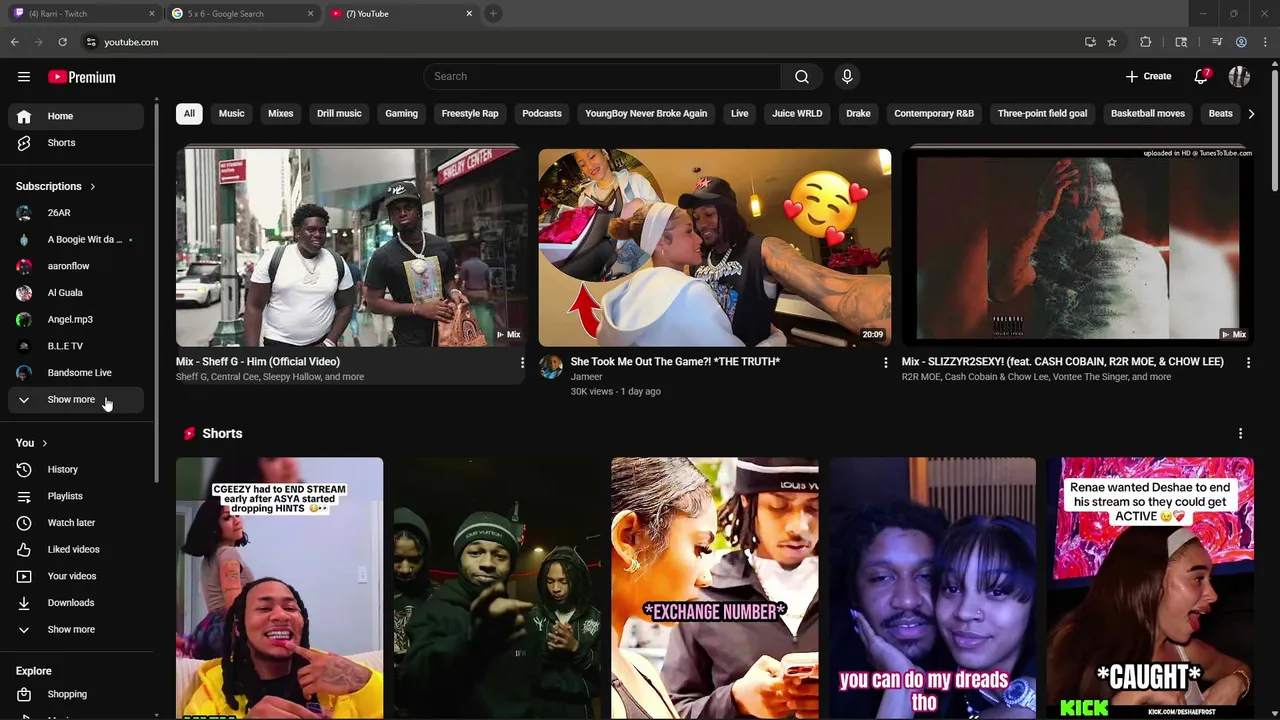The width and height of the screenshot is (1280, 720).
Task: Open Watch later list
Action: pyautogui.click(x=76, y=523)
